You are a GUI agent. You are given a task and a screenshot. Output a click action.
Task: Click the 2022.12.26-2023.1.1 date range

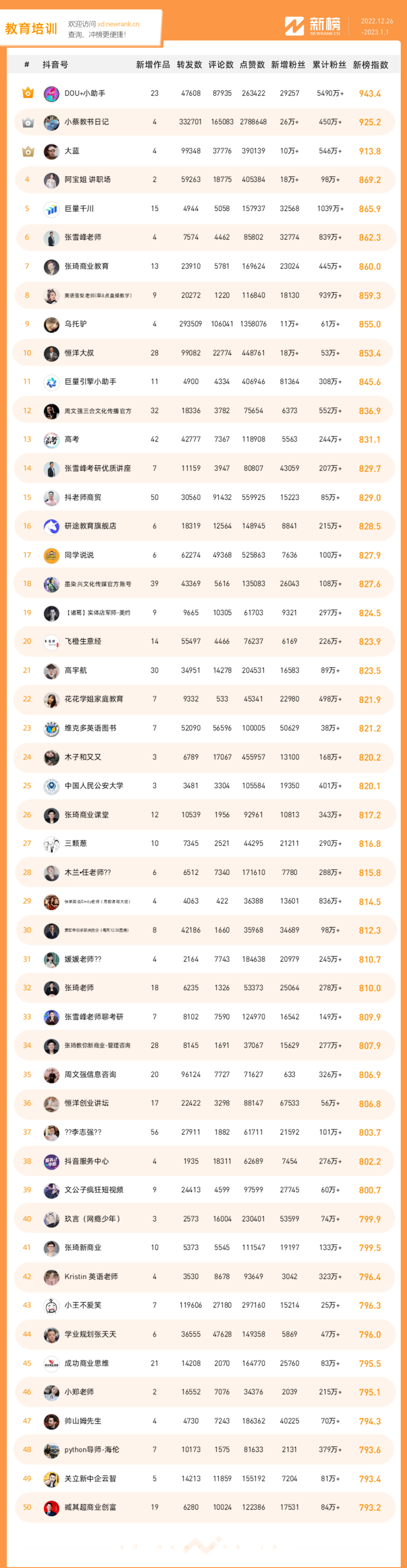(376, 26)
